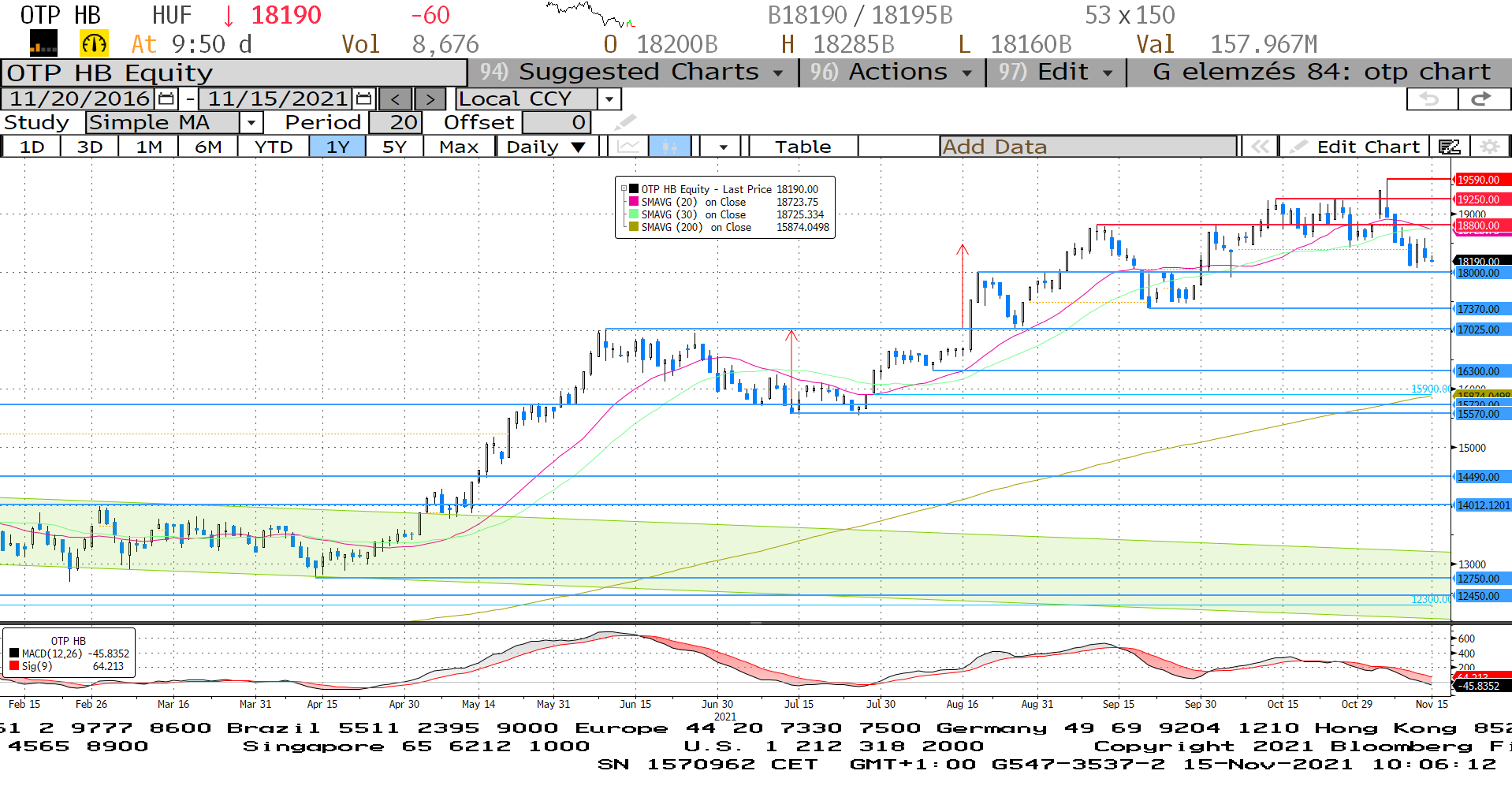
Task: Open the Daily periodicity dropdown
Action: pyautogui.click(x=546, y=147)
